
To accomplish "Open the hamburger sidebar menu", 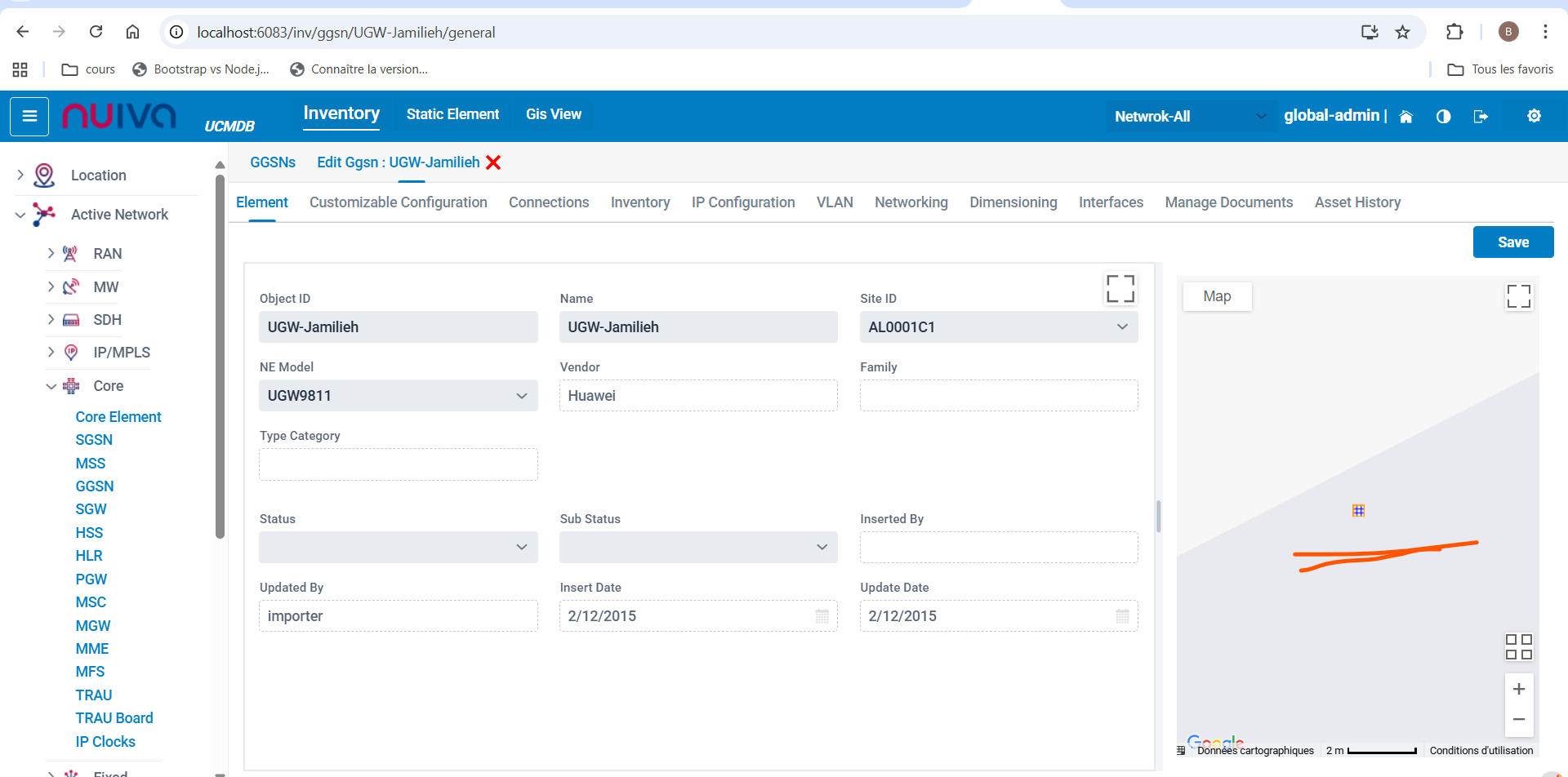I will click(29, 116).
